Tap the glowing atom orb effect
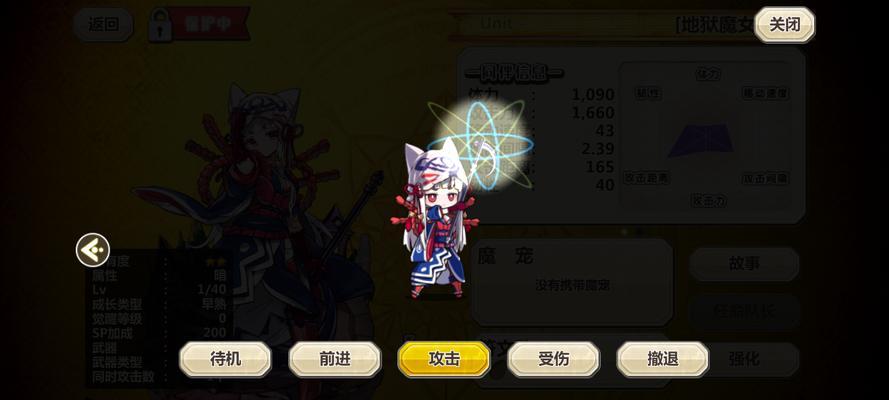This screenshot has height=400, width=889. (481, 144)
